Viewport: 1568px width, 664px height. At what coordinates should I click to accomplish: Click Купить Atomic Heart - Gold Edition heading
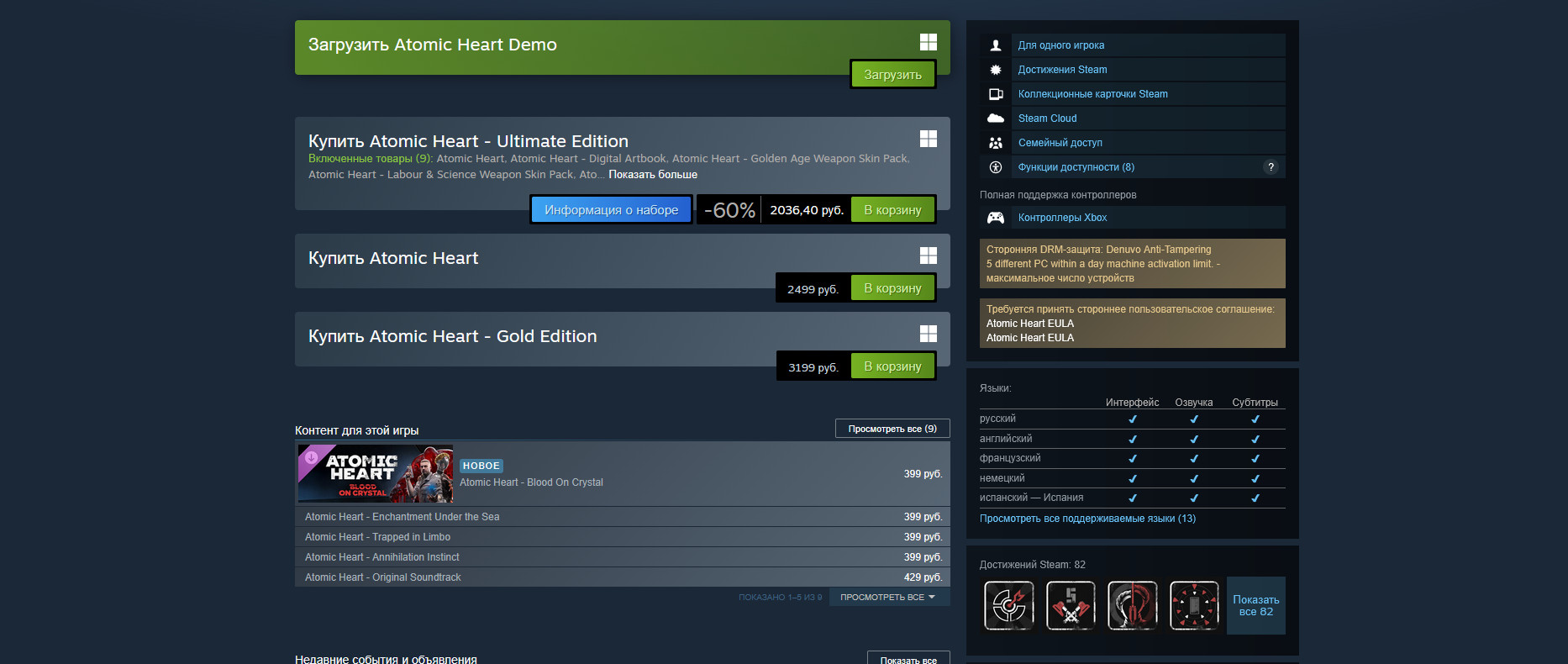[452, 336]
